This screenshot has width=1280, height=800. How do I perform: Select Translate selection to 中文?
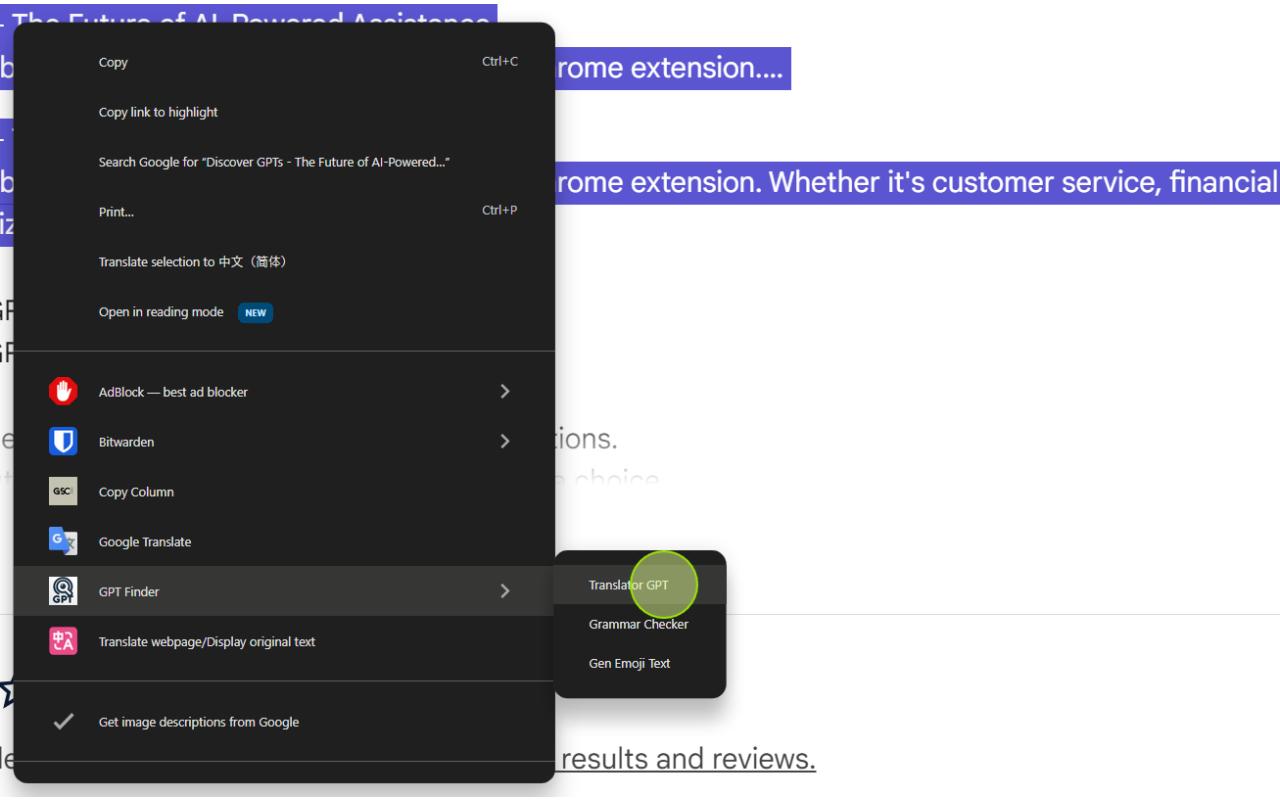284,262
